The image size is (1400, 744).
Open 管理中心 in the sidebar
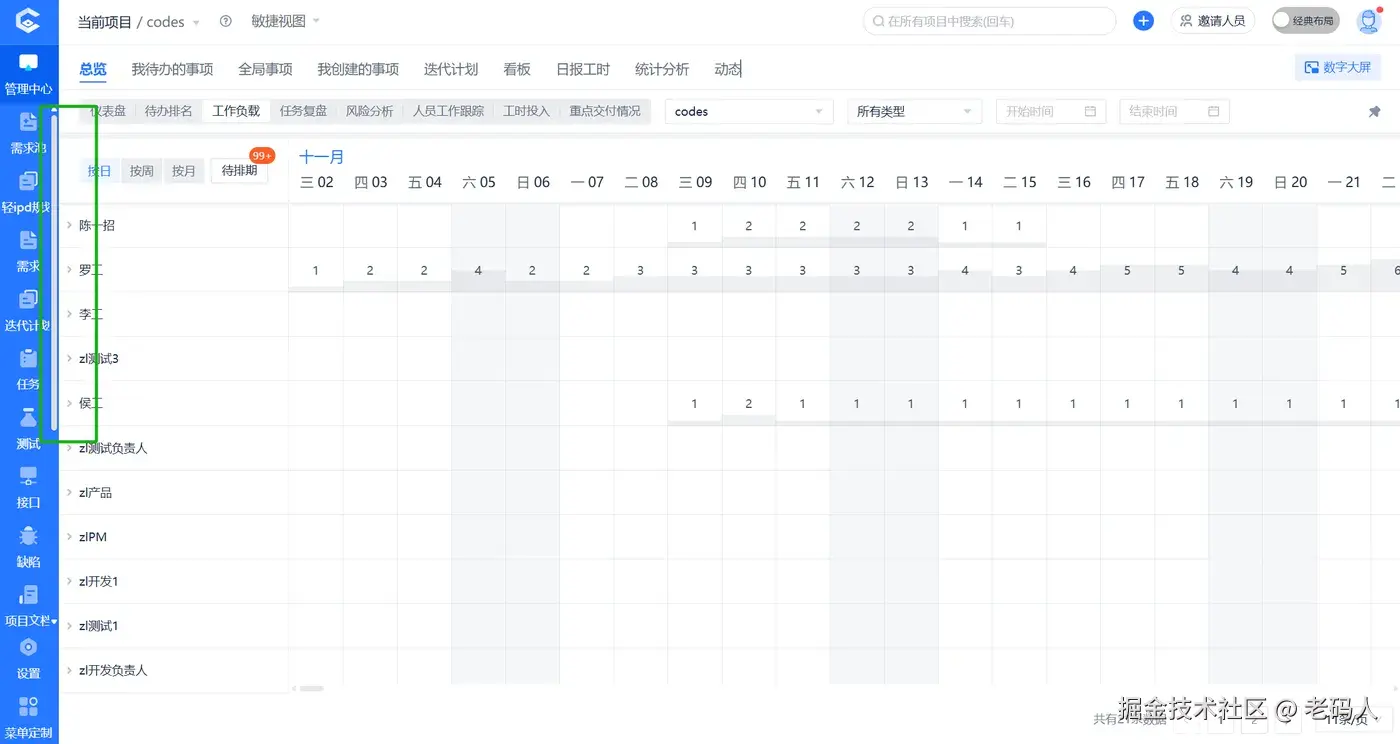tap(28, 74)
